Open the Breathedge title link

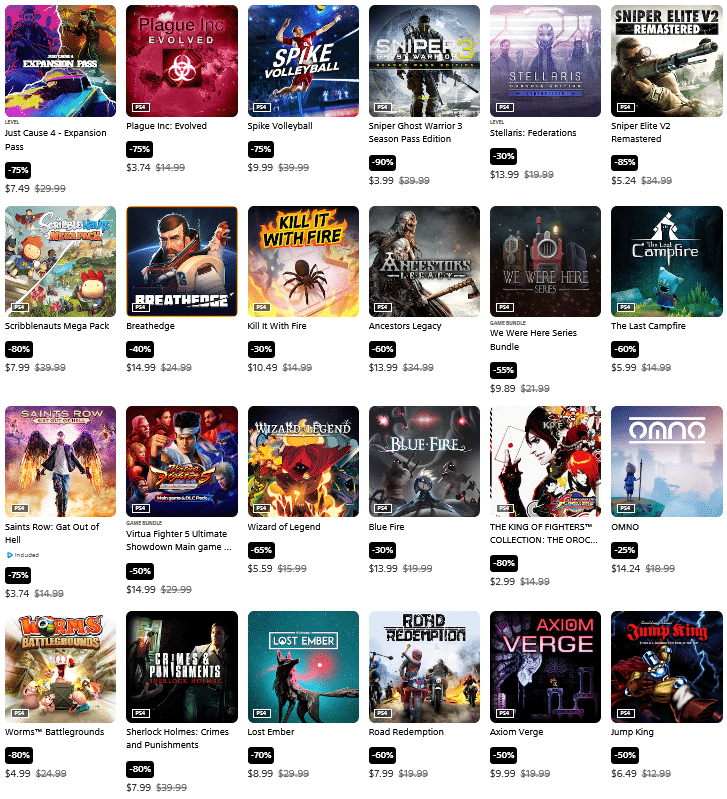point(150,326)
